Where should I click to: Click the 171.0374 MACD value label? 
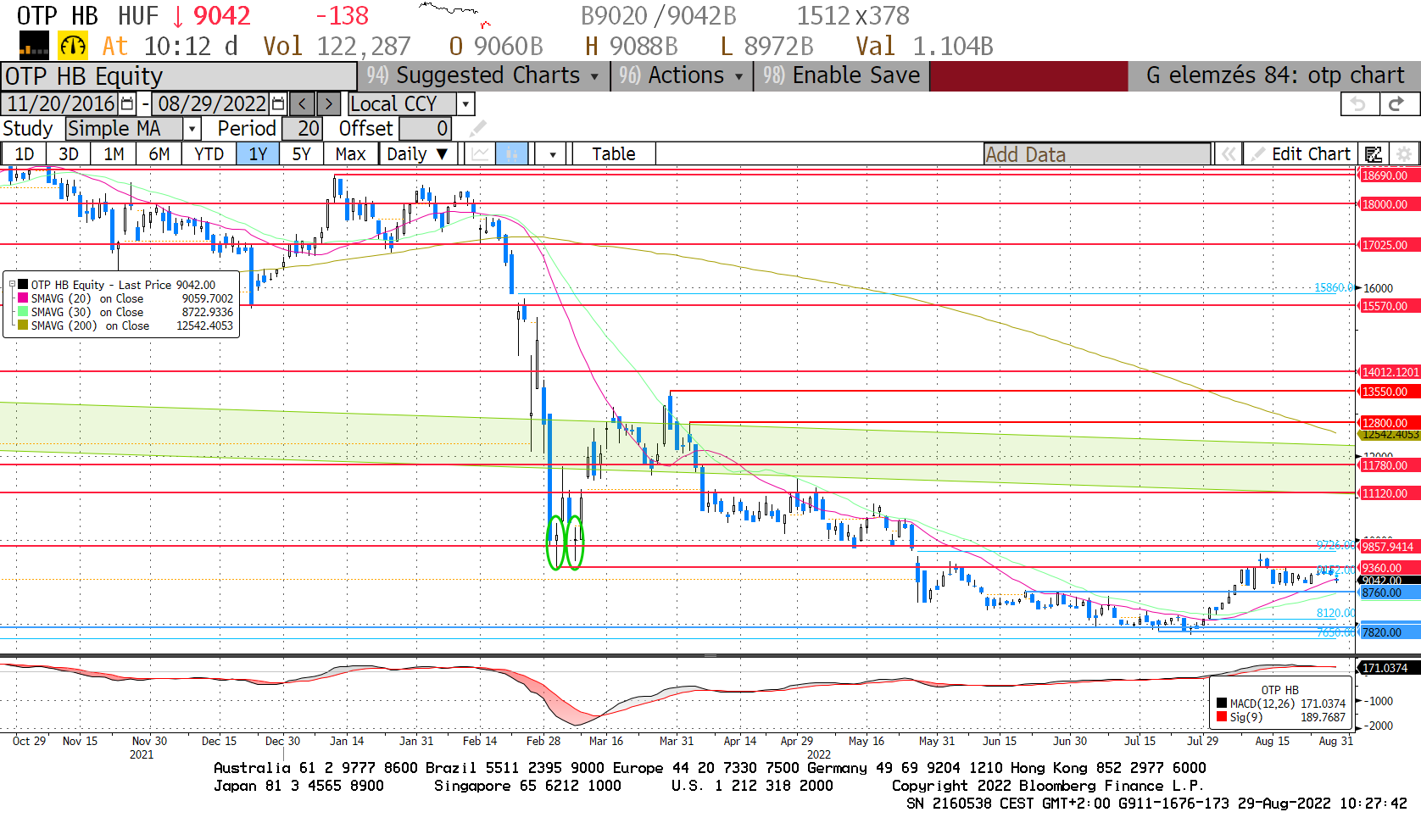1389,668
